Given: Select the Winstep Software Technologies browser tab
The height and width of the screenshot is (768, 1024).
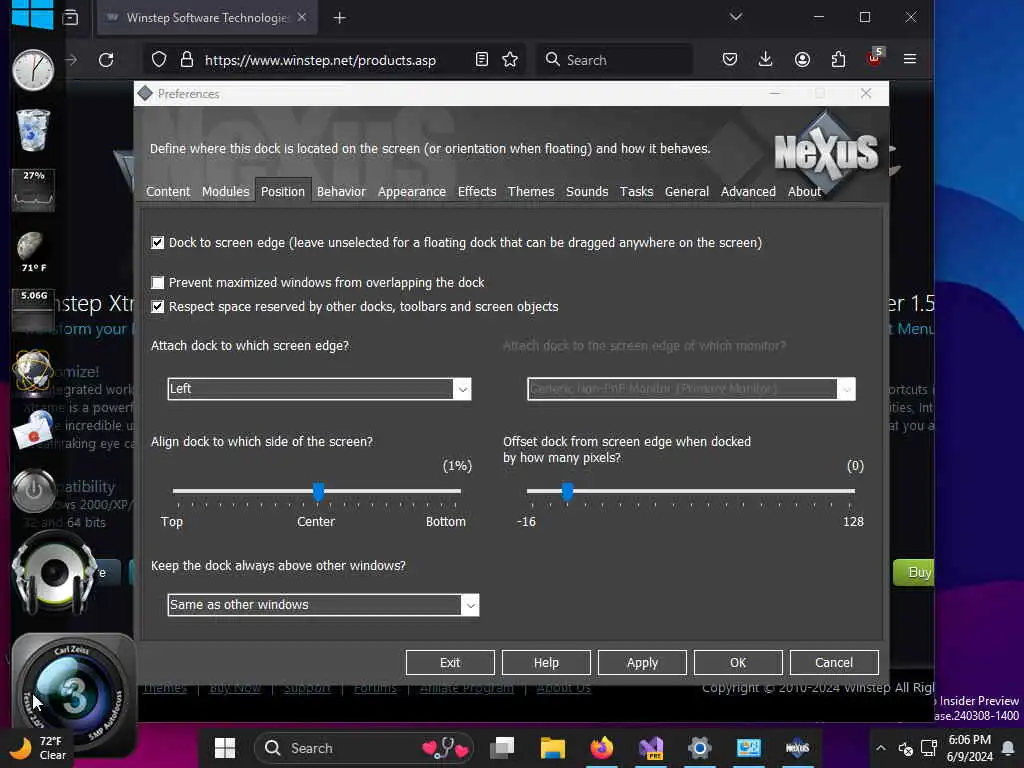Looking at the screenshot, I should [207, 18].
